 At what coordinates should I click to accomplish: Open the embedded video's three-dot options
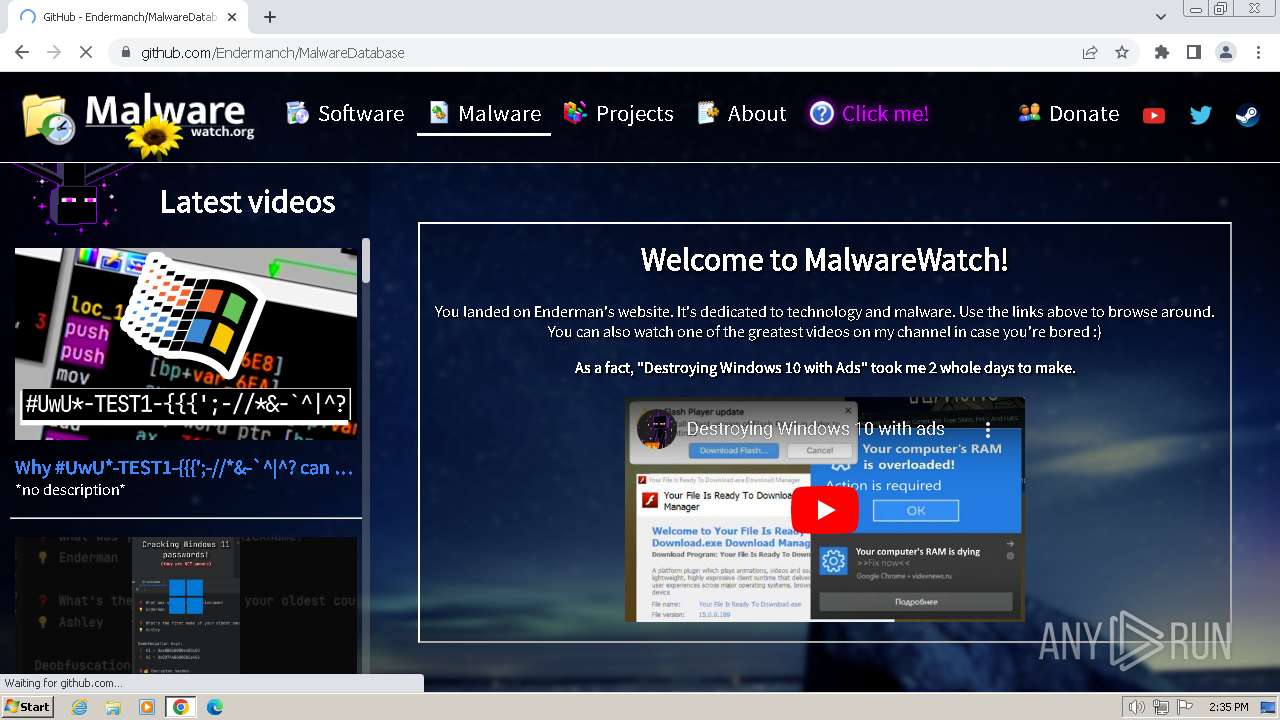pos(988,429)
